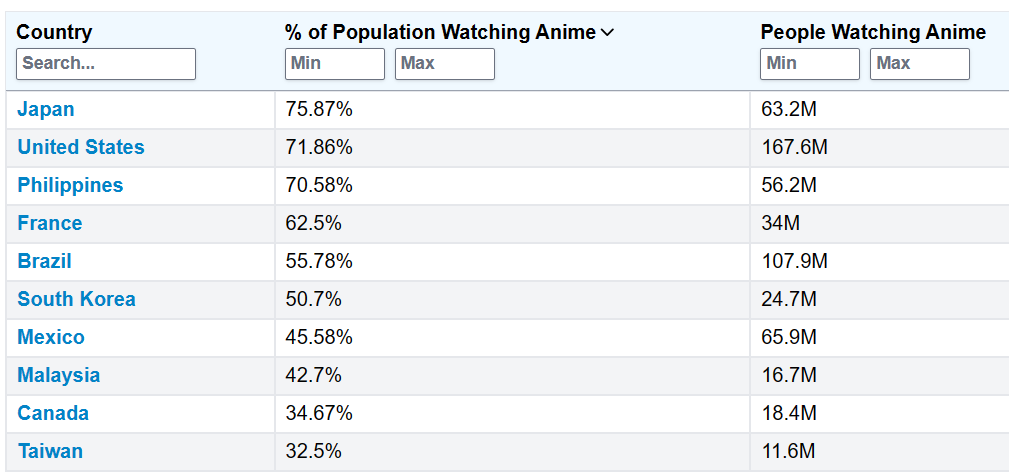Sort table by People Watching Anime header
The image size is (1009, 476).
point(873,32)
